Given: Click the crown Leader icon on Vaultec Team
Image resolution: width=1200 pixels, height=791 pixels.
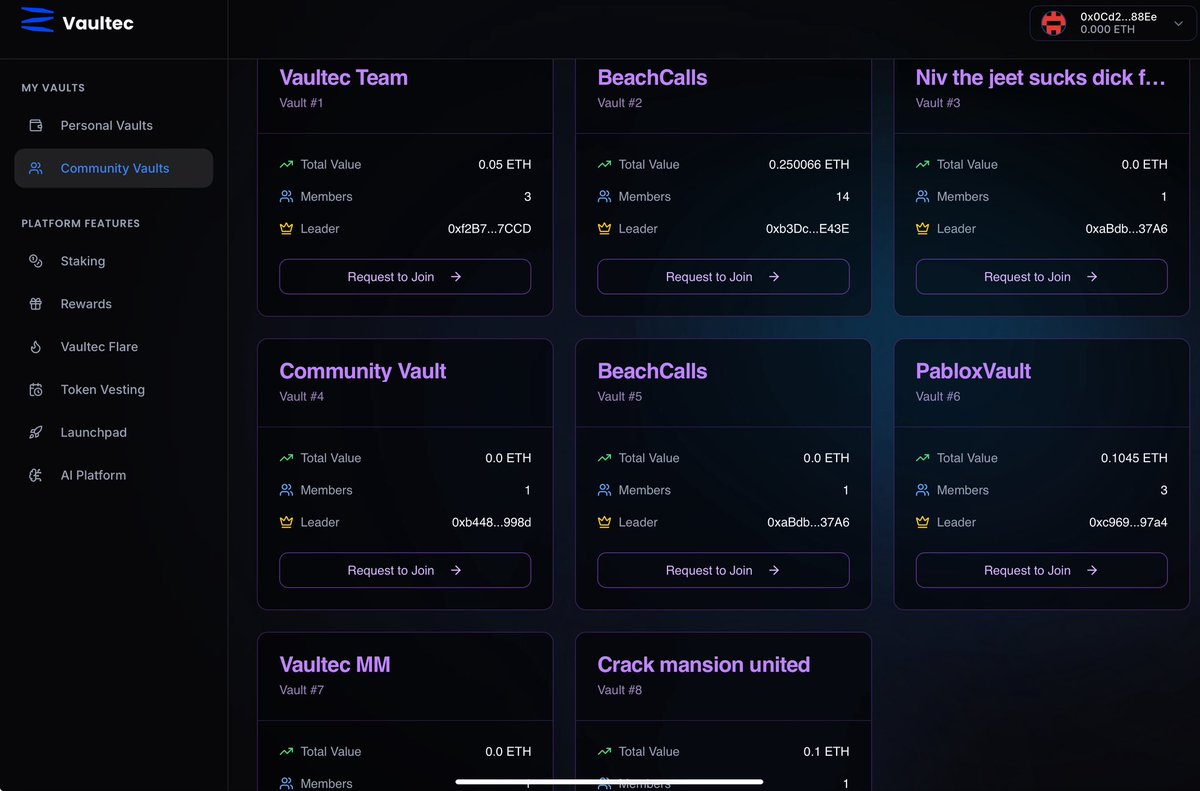Looking at the screenshot, I should pyautogui.click(x=285, y=229).
